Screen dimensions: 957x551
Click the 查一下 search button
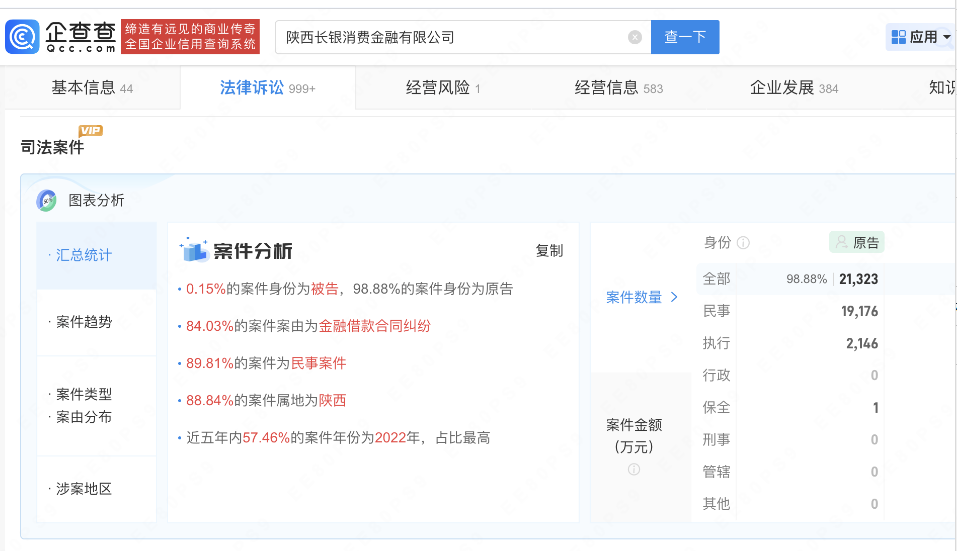(x=685, y=37)
